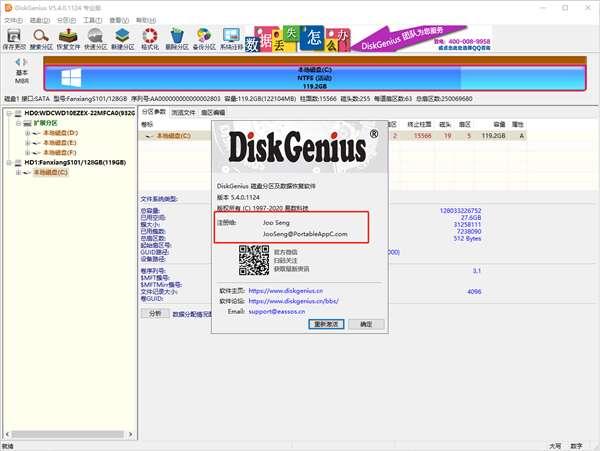Click the 512 Bytes sector size value

point(467,238)
